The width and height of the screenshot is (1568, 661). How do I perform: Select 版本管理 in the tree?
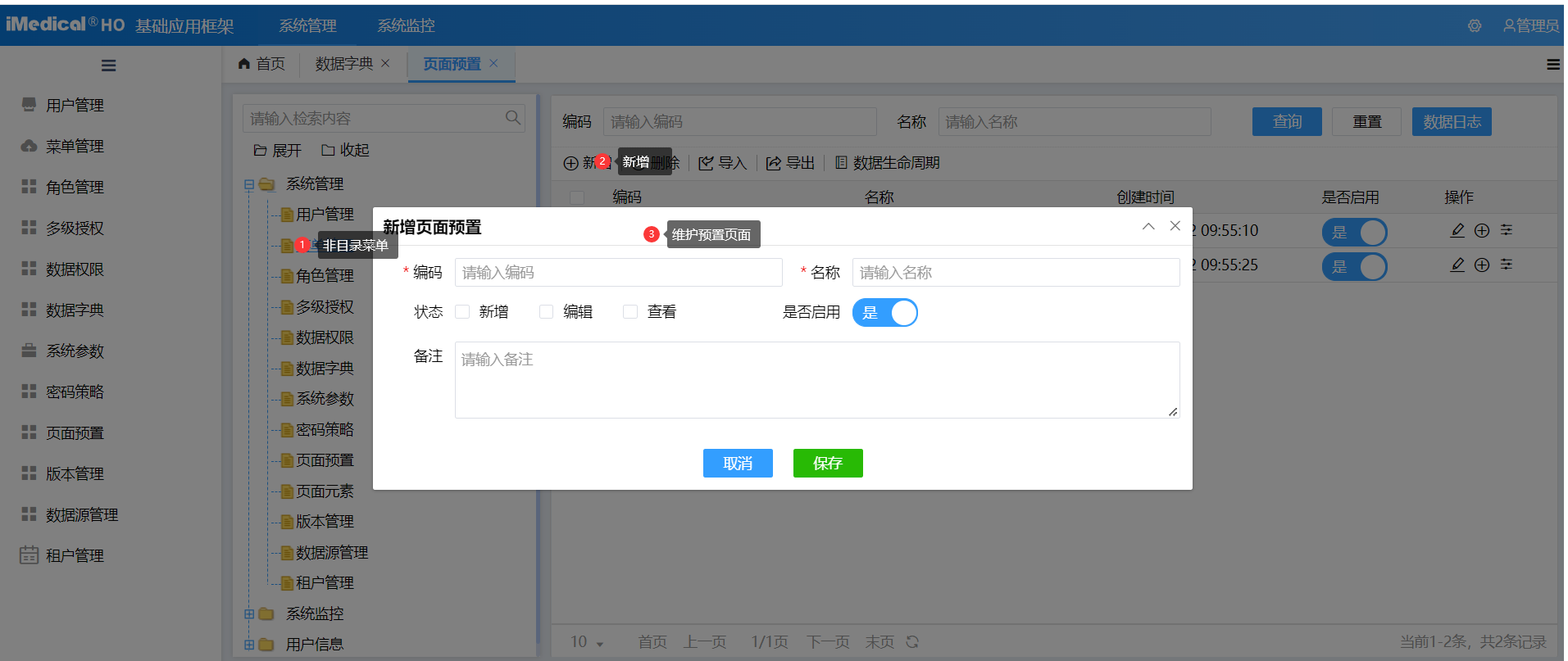coord(325,522)
